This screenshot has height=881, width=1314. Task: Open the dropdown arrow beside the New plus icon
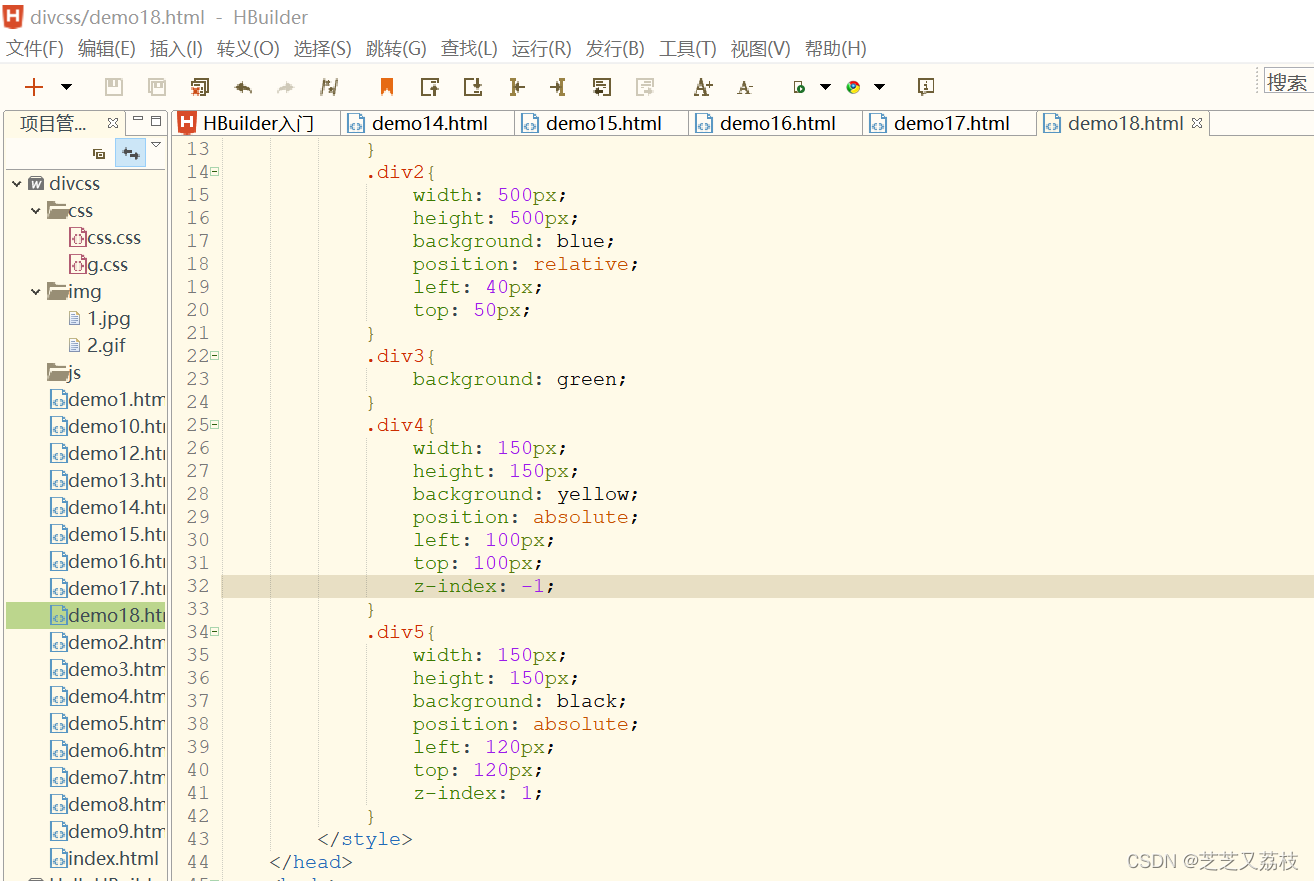click(66, 87)
